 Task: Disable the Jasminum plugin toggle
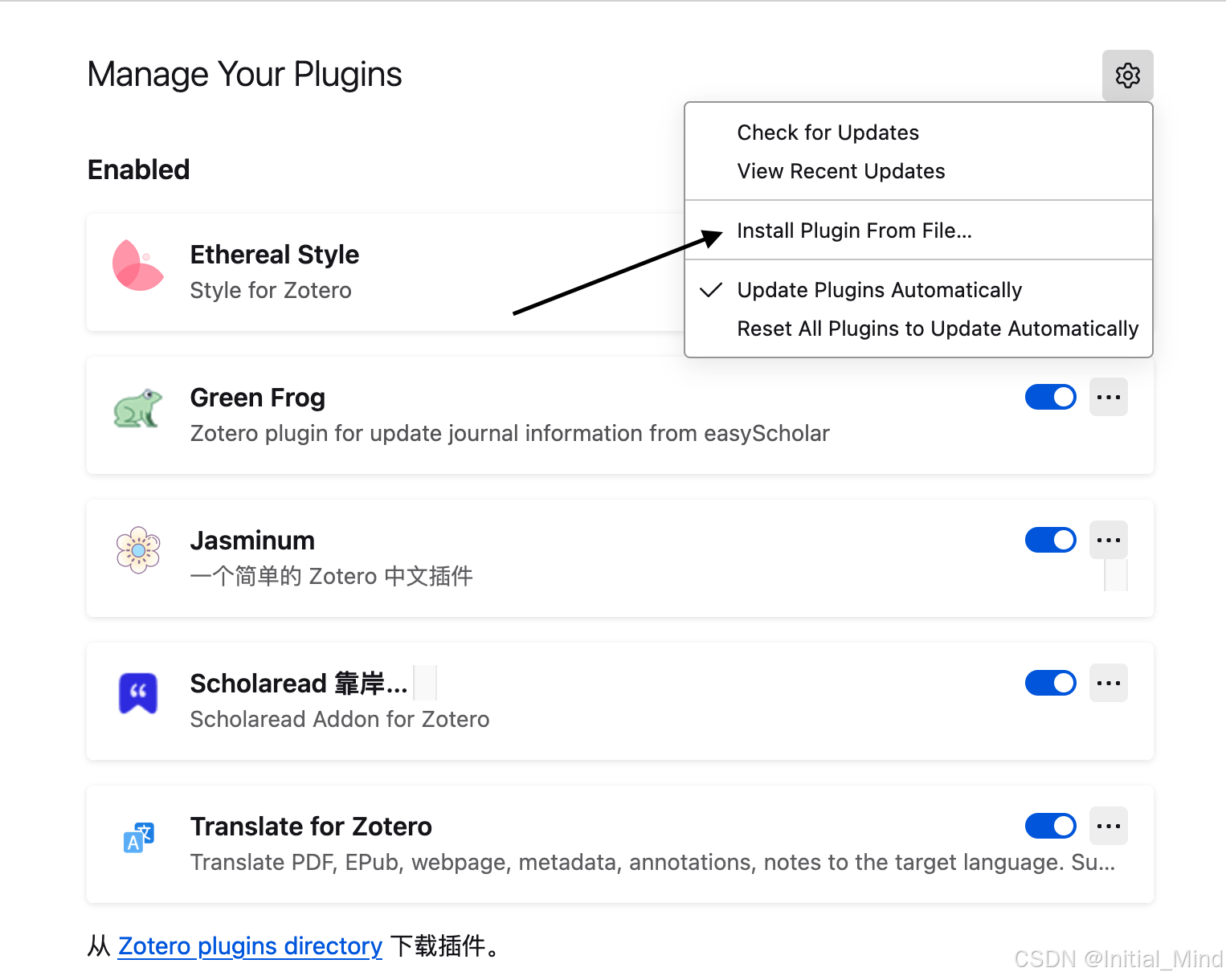pos(1050,540)
